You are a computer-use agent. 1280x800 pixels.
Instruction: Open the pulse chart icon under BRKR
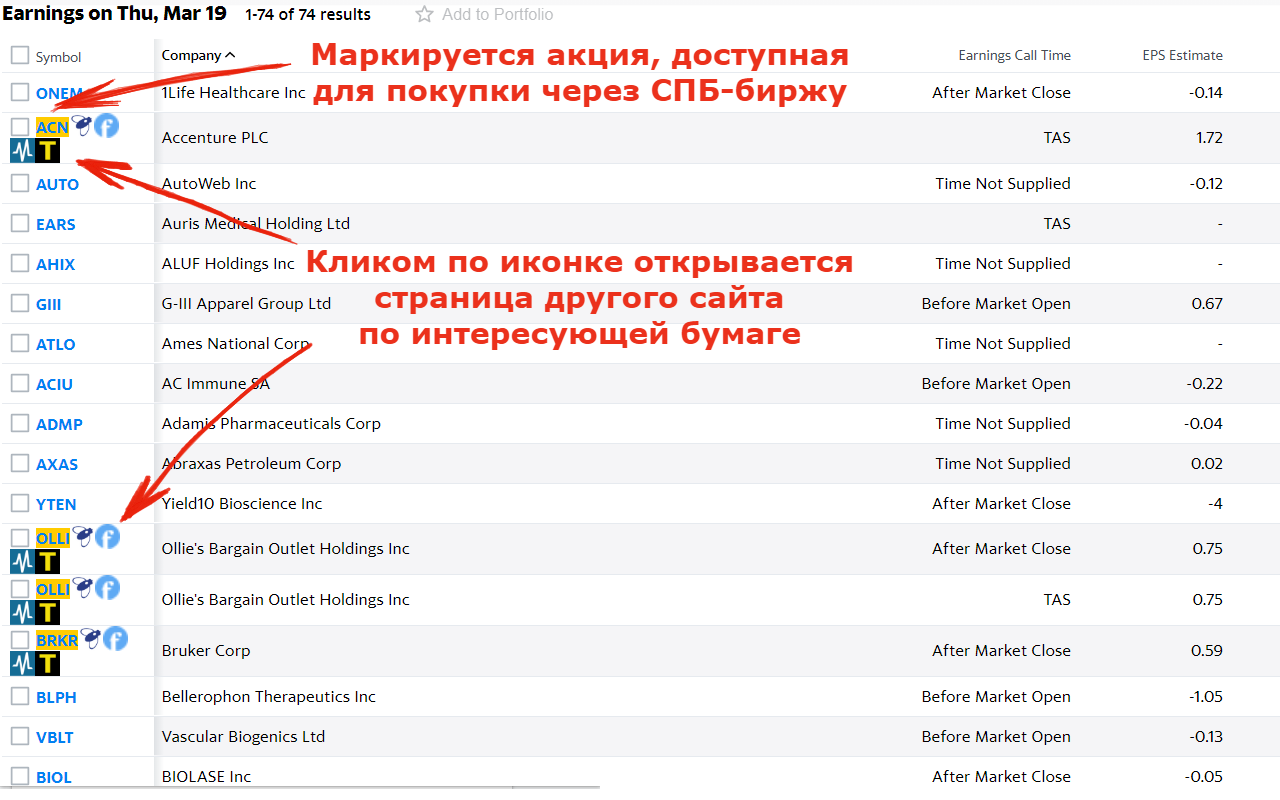coord(22,664)
